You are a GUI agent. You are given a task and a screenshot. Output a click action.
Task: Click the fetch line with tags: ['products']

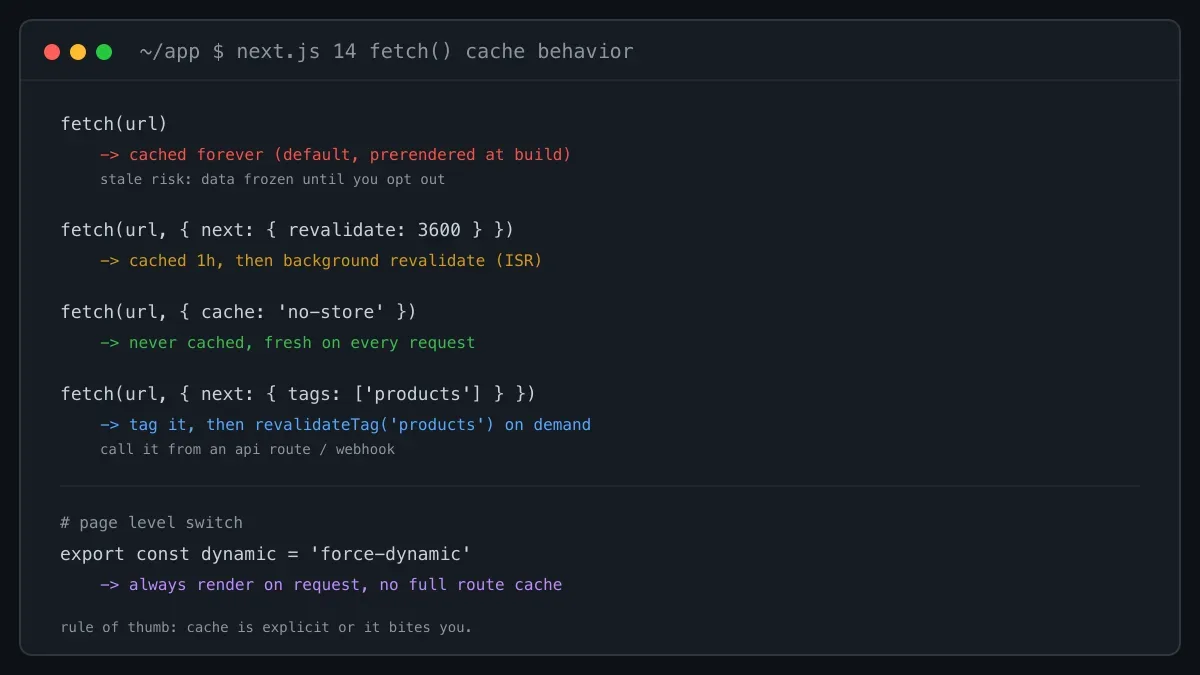[x=298, y=394]
